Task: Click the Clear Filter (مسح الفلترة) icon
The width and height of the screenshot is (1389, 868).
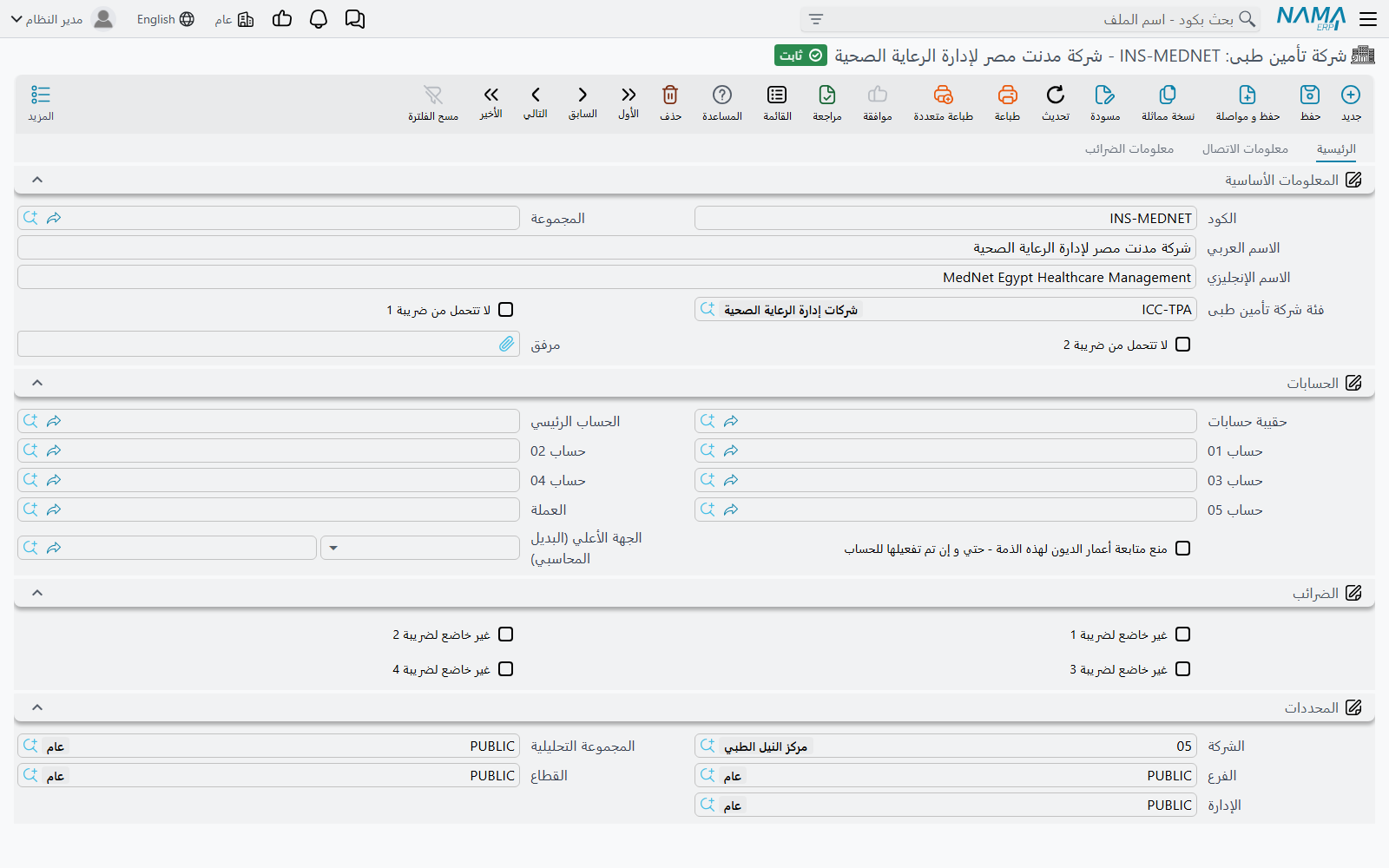Action: [x=433, y=95]
